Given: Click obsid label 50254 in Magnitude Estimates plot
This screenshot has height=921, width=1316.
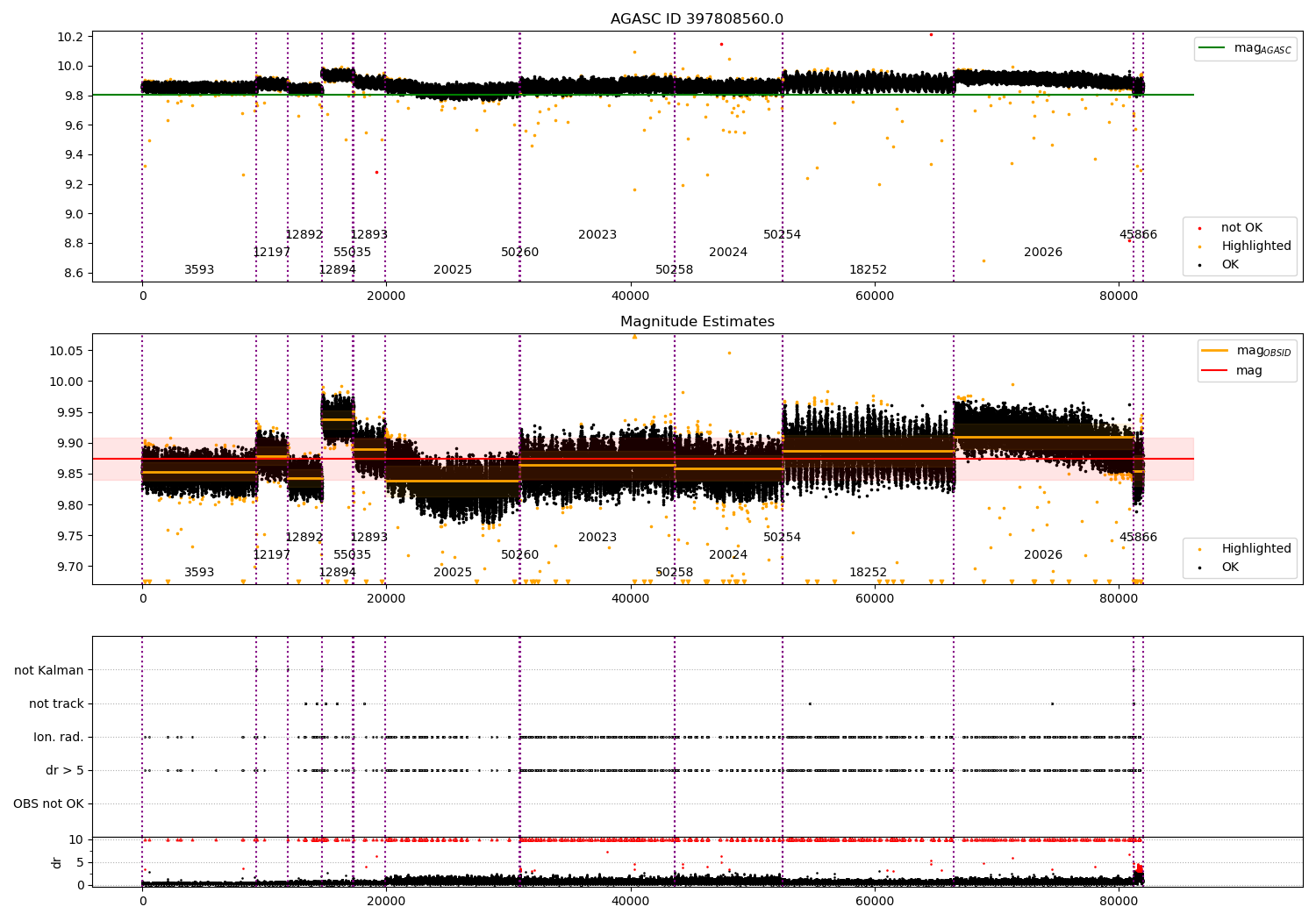Looking at the screenshot, I should pyautogui.click(x=782, y=538).
